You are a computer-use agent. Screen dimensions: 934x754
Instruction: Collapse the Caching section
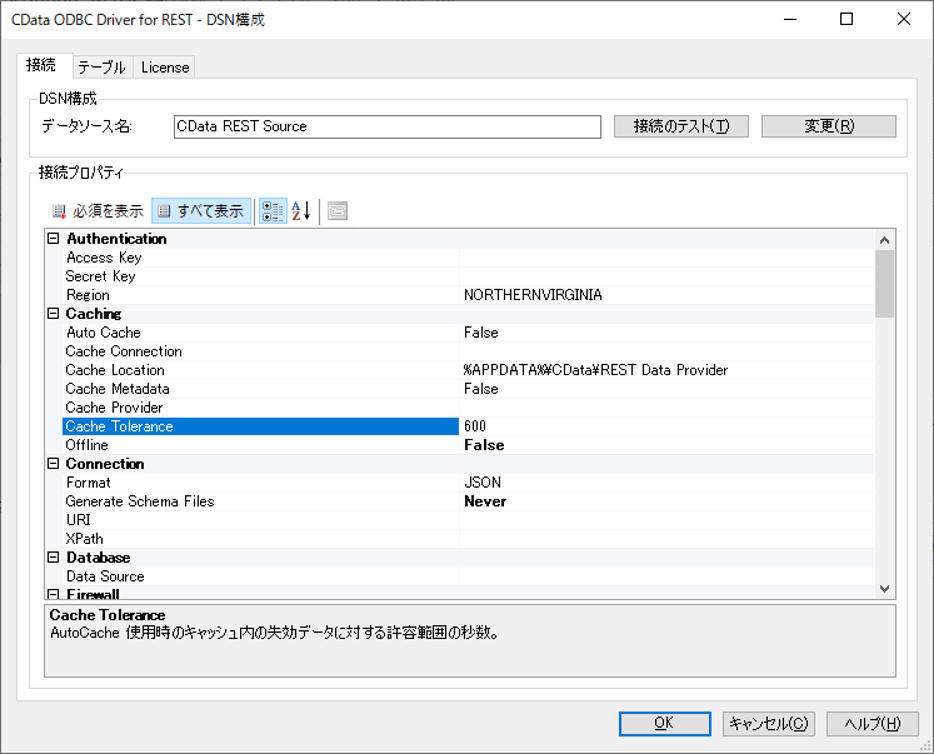coord(52,313)
